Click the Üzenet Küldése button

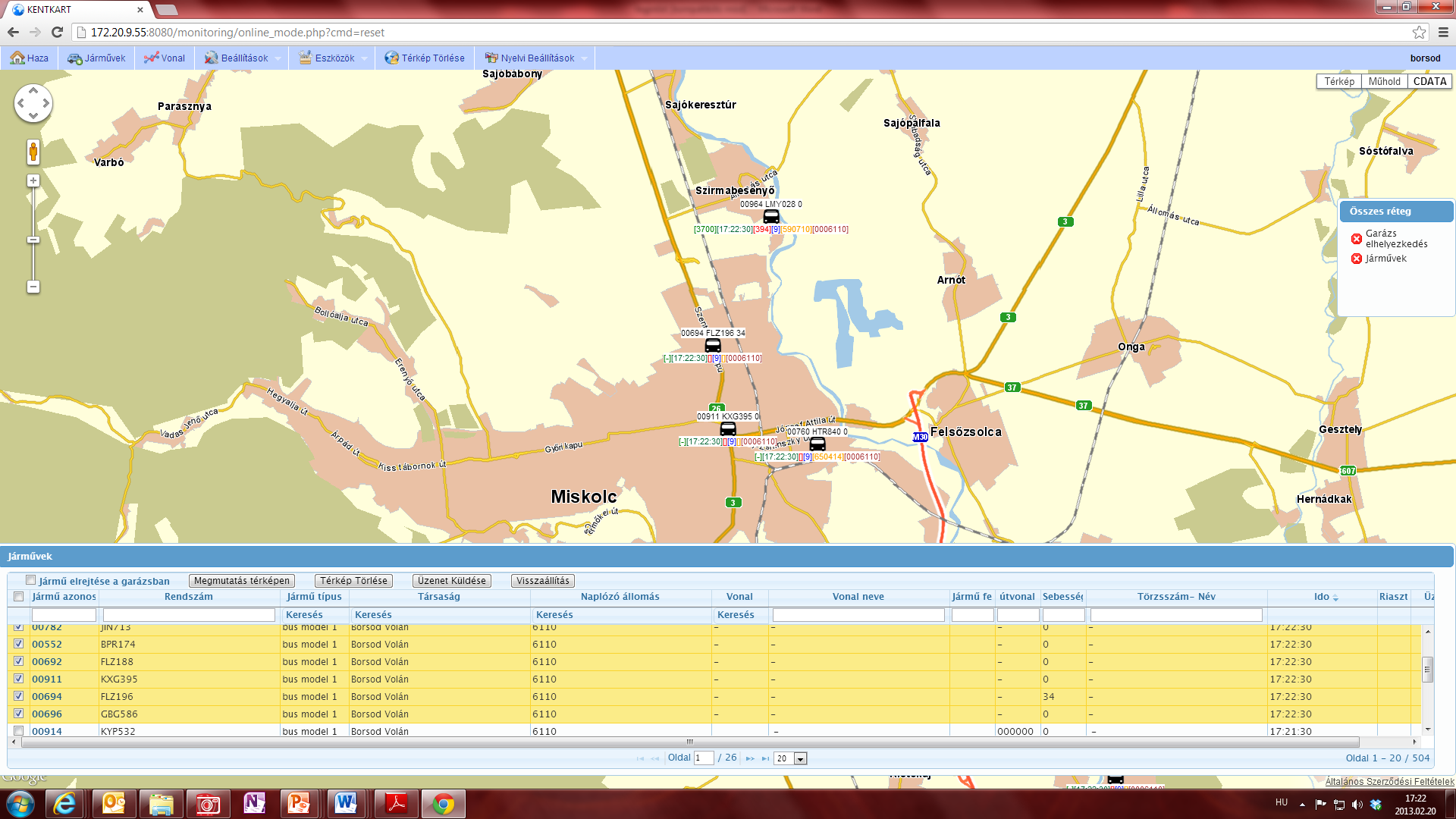pyautogui.click(x=452, y=581)
